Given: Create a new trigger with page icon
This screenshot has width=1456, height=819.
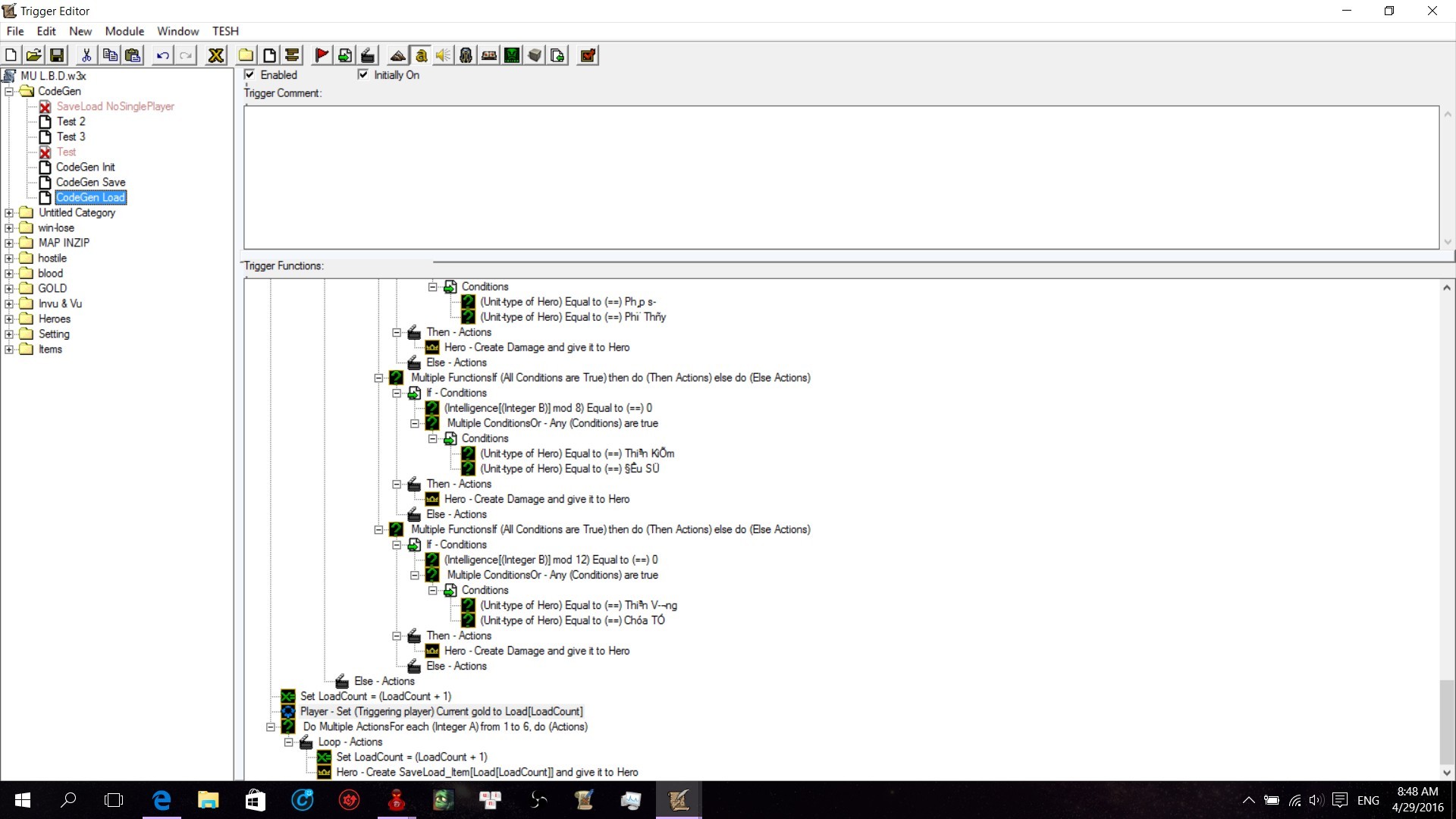Looking at the screenshot, I should coord(269,55).
